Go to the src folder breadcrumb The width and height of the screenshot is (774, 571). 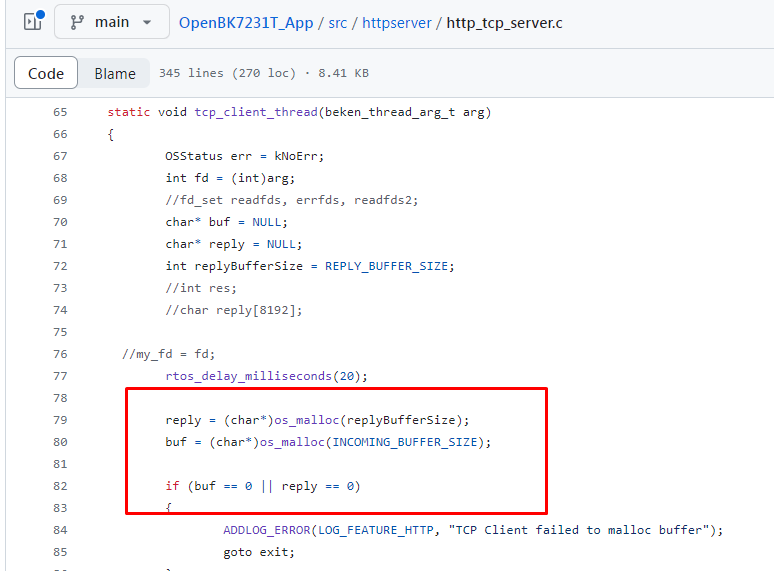click(338, 23)
